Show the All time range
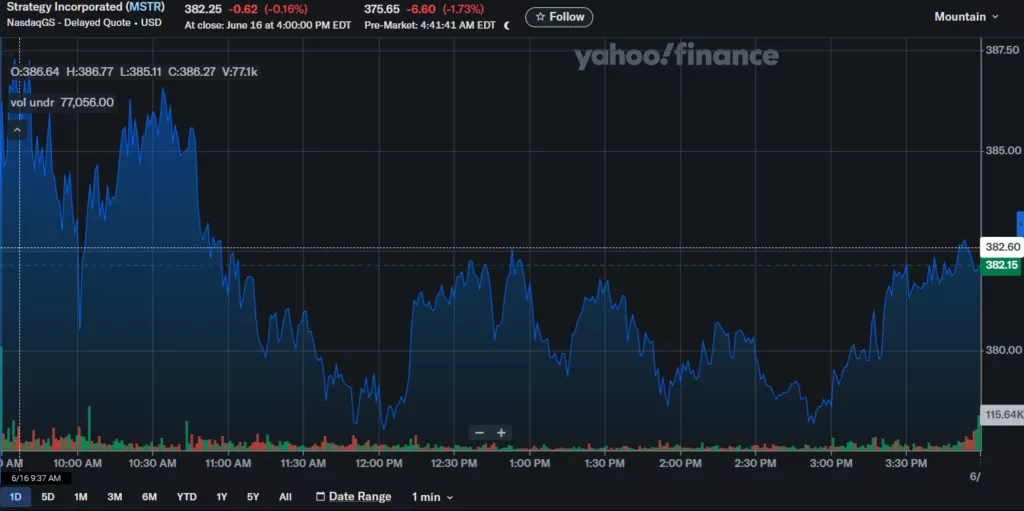Image resolution: width=1024 pixels, height=511 pixels. click(x=285, y=497)
